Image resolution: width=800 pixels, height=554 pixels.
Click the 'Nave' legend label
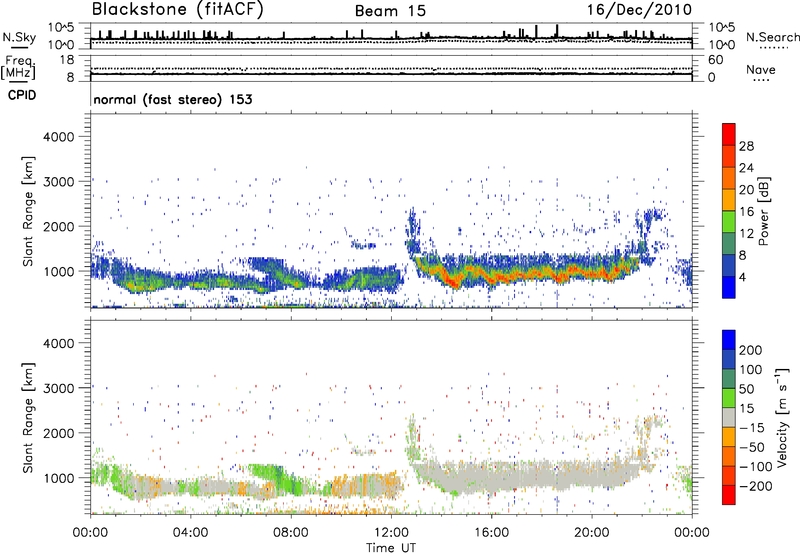tap(761, 69)
